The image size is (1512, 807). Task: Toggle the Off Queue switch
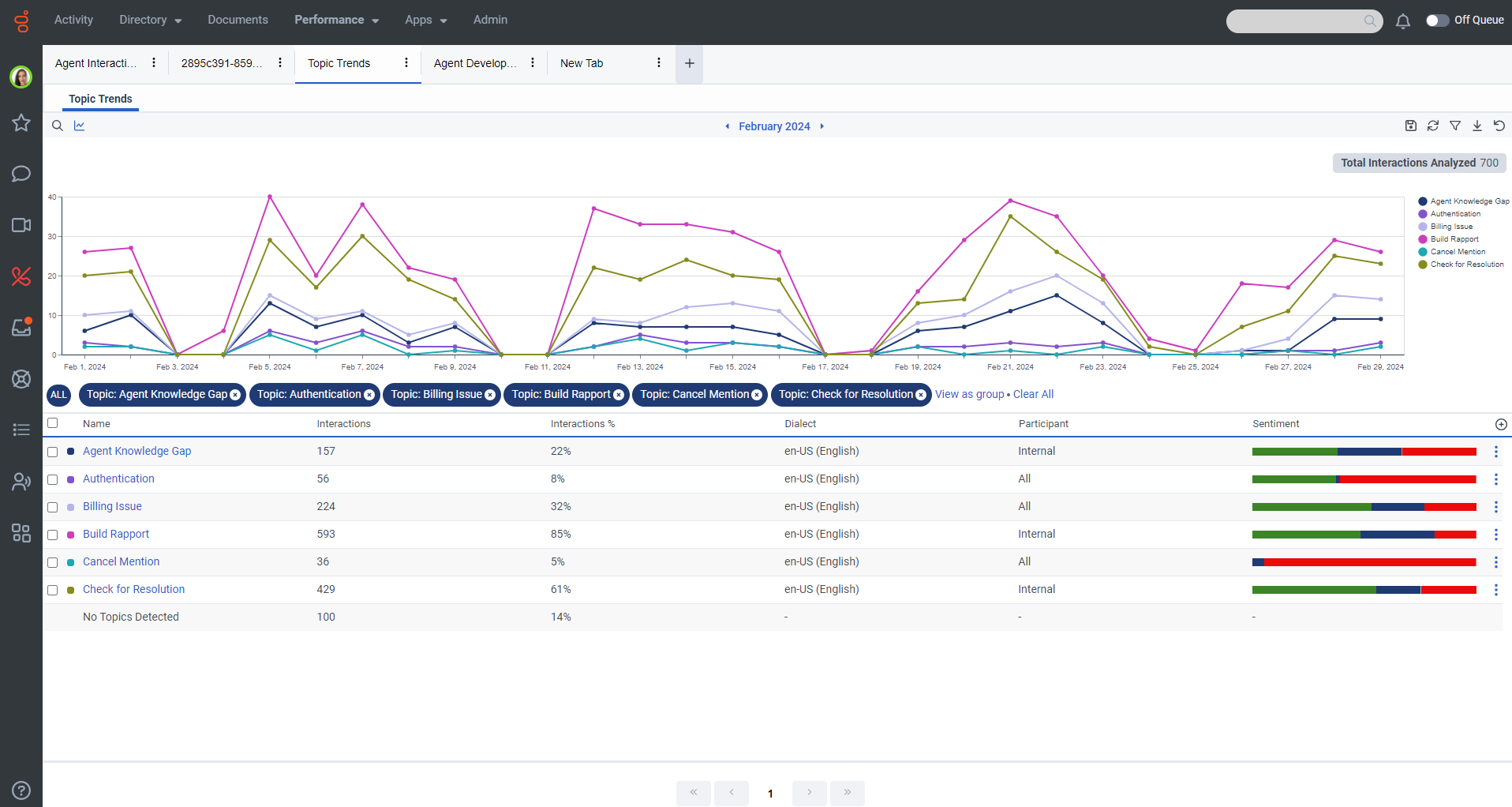coord(1439,21)
